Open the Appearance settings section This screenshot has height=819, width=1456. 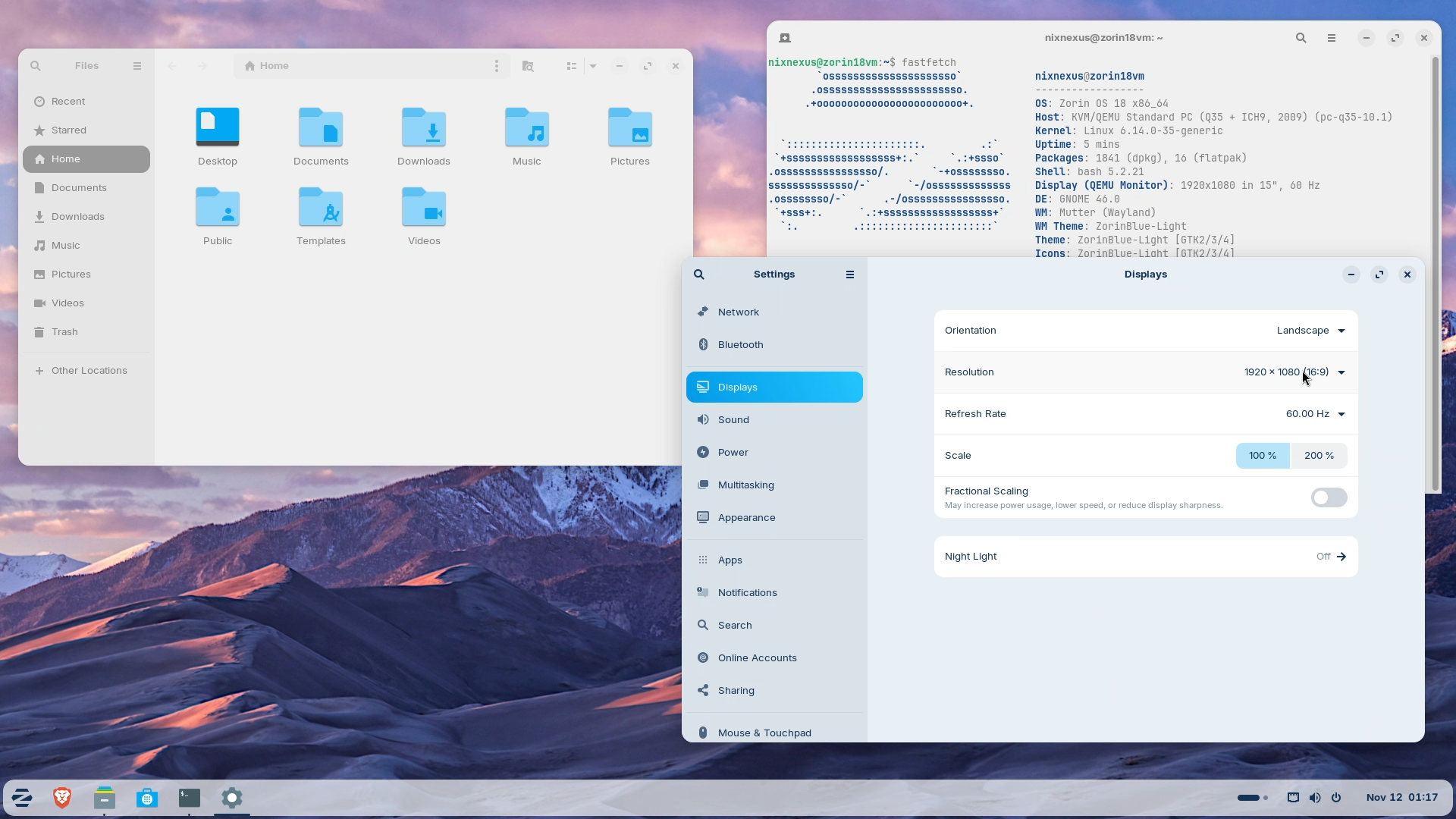(745, 517)
